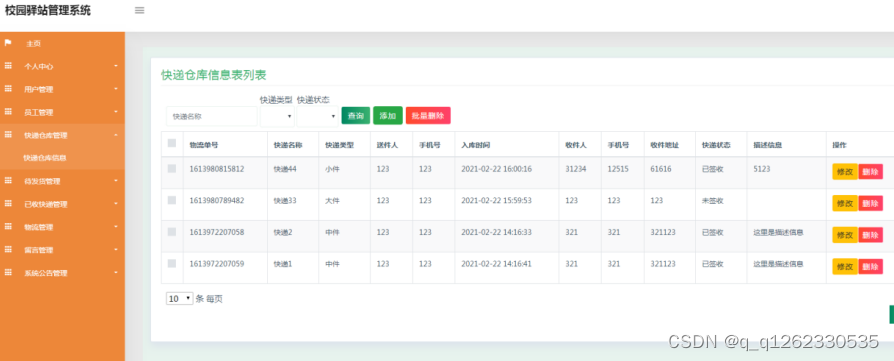Click the green 查询 search button
894x361 pixels.
pyautogui.click(x=356, y=116)
